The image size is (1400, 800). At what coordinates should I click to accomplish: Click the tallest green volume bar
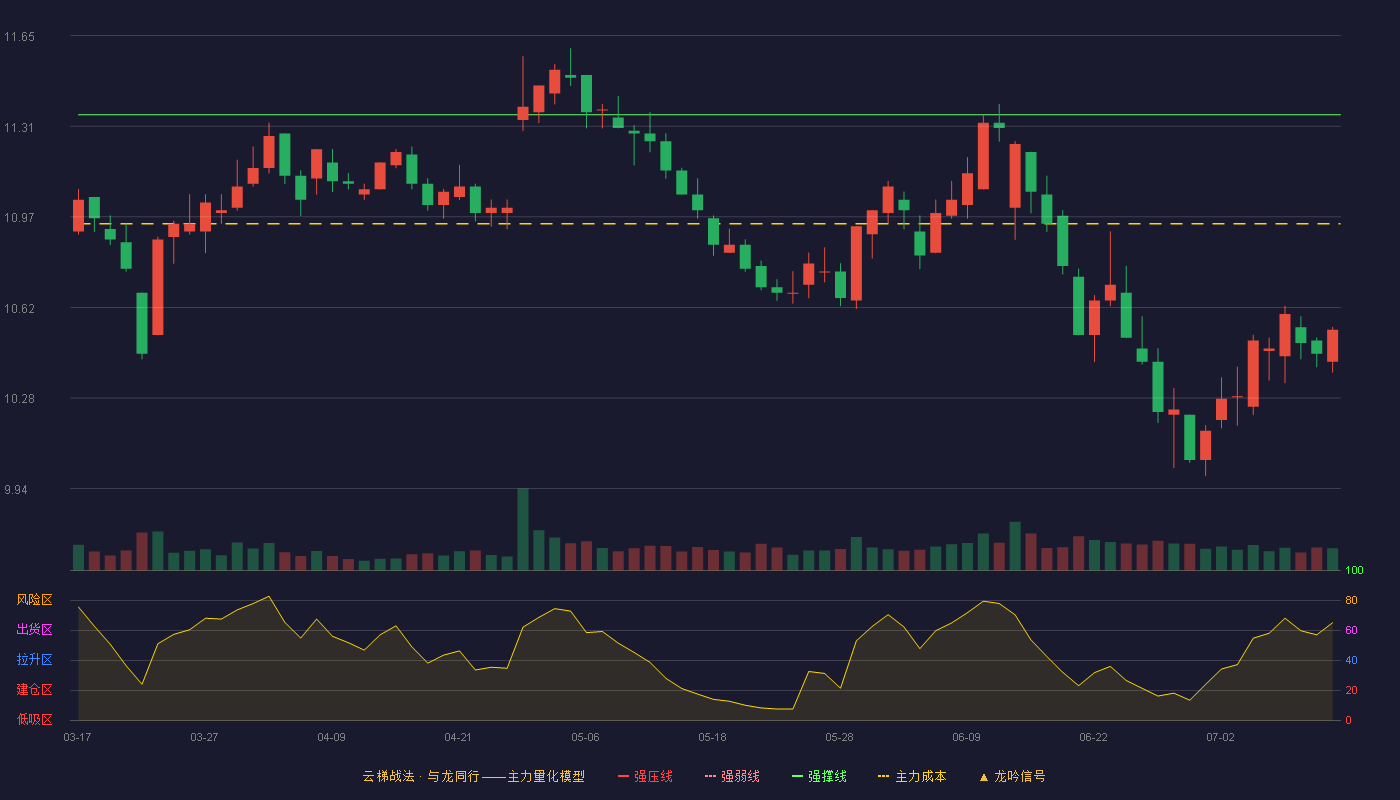523,530
